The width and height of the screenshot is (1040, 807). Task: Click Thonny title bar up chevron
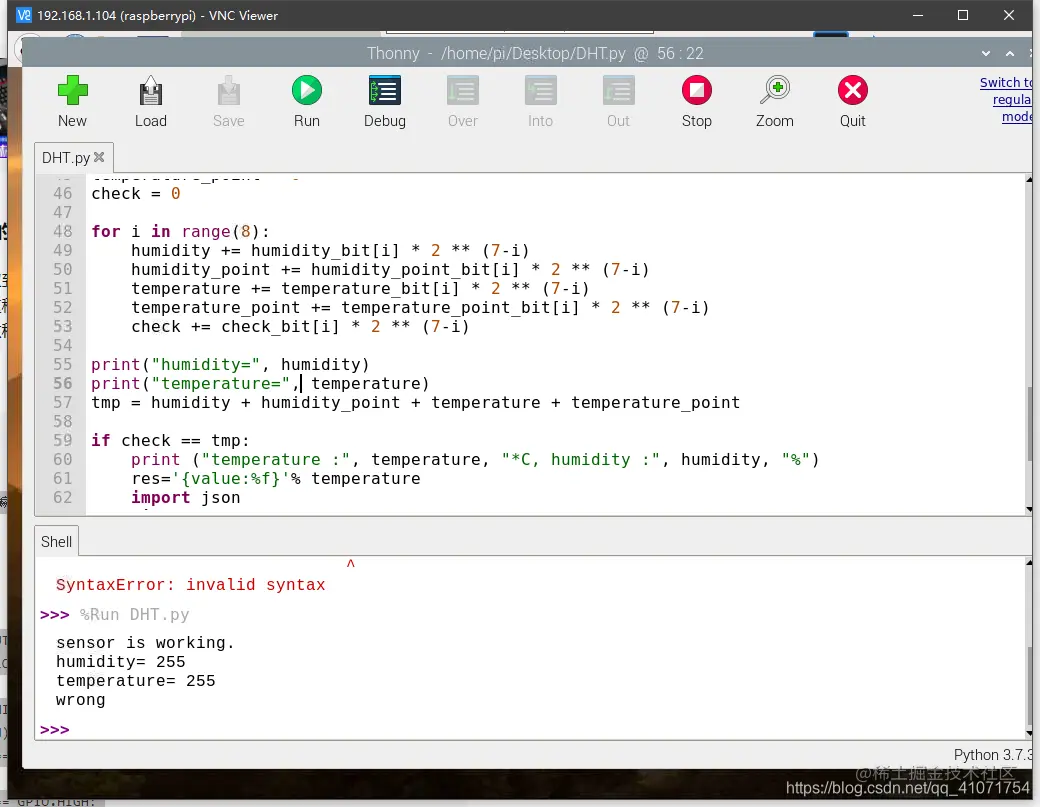1010,54
